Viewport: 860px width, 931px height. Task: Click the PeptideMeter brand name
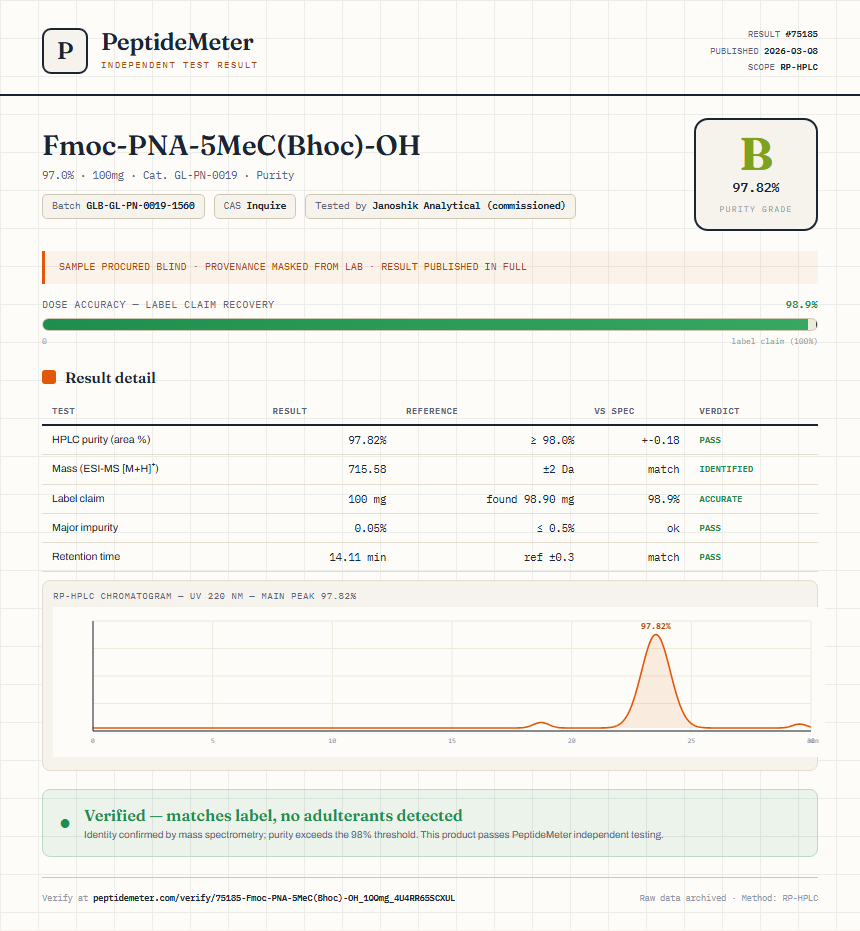(x=177, y=43)
